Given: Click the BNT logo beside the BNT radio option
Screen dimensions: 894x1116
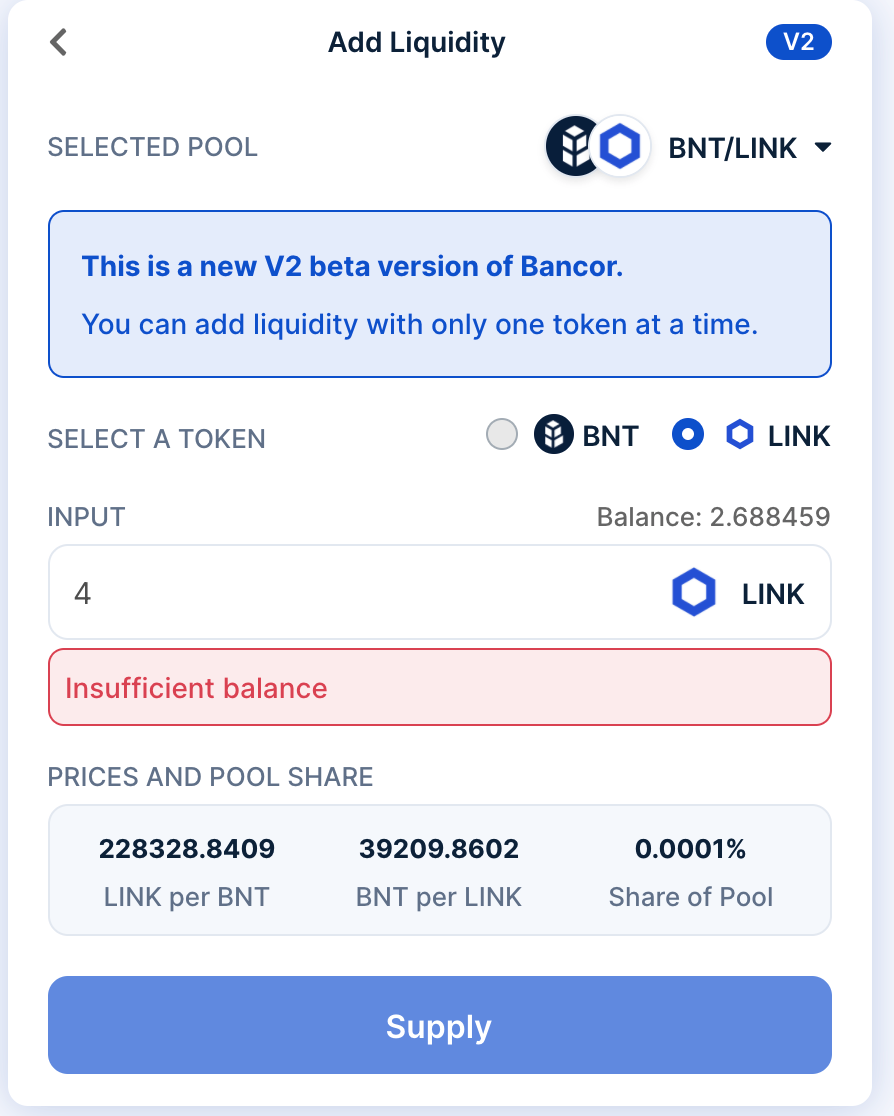Looking at the screenshot, I should (552, 435).
